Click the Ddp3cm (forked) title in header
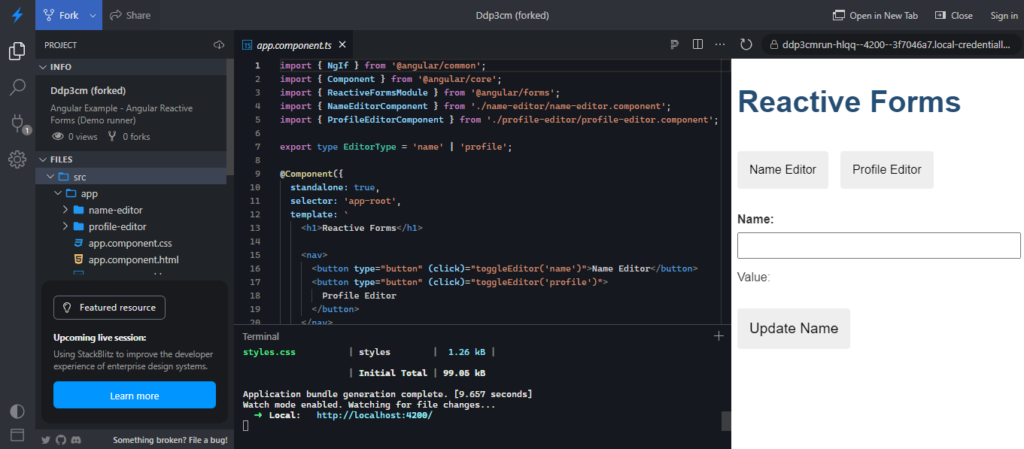This screenshot has height=449, width=1024. 512,15
